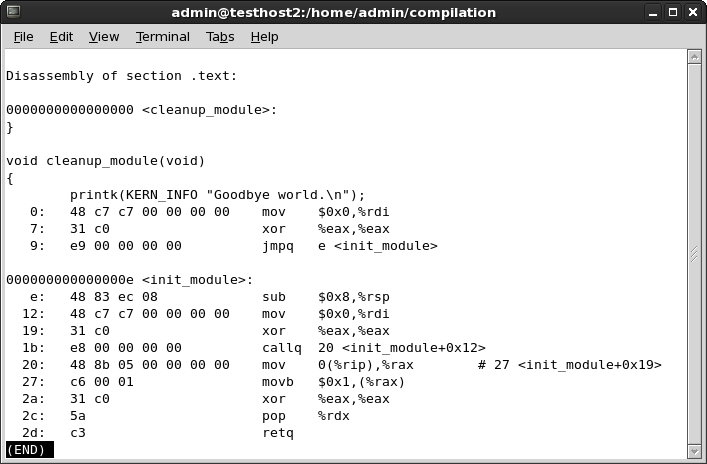
Task: Click bytes "e9 00 00 00 00"
Action: tap(126, 246)
